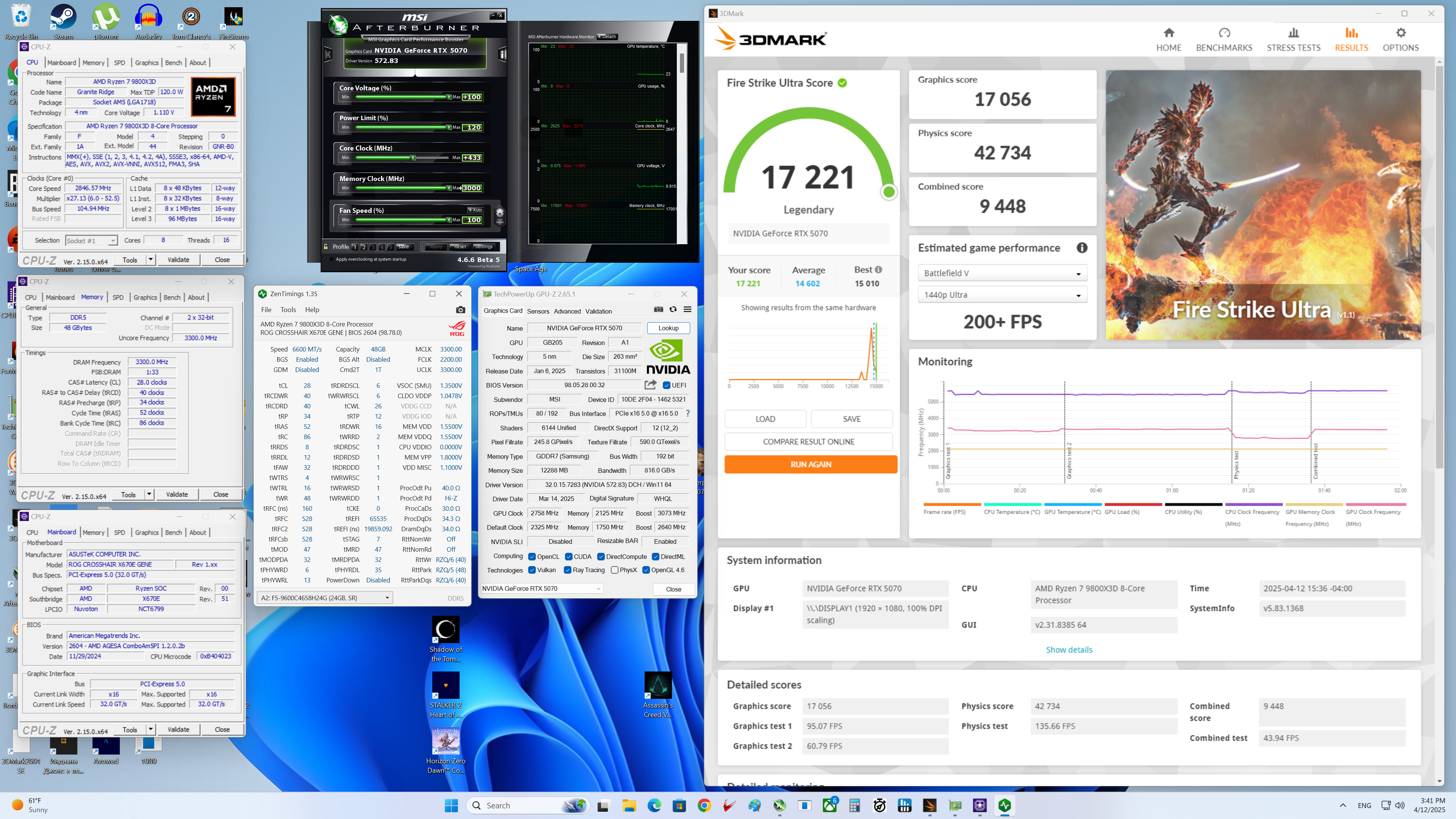
Task: Open Horizon Zero Dawn desktop shortcut
Action: pyautogui.click(x=446, y=750)
